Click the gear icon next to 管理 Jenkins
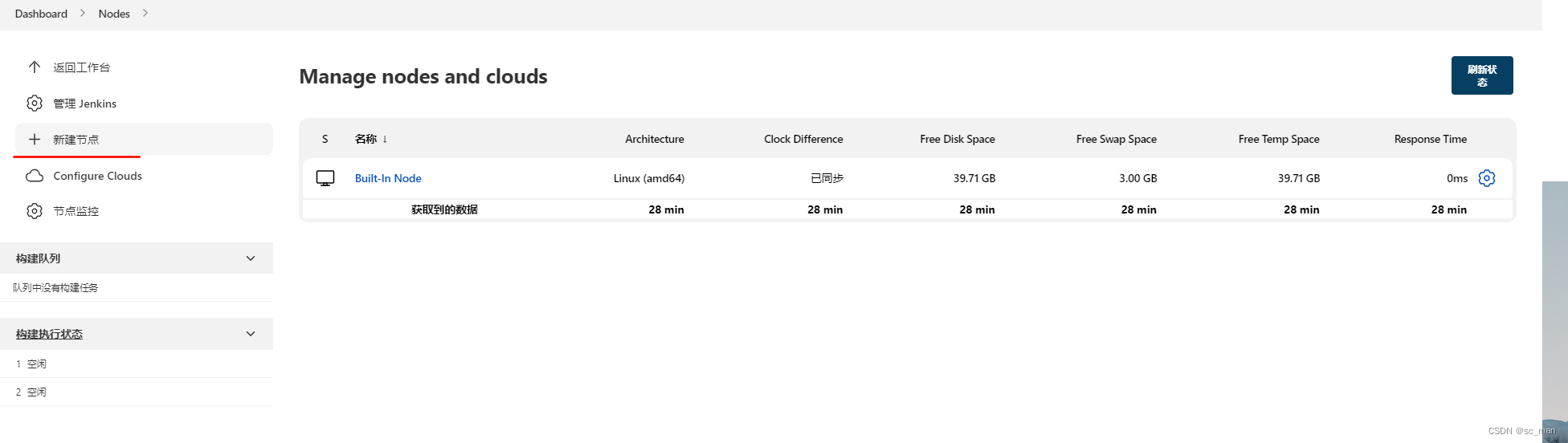The height and width of the screenshot is (443, 1568). pos(35,104)
